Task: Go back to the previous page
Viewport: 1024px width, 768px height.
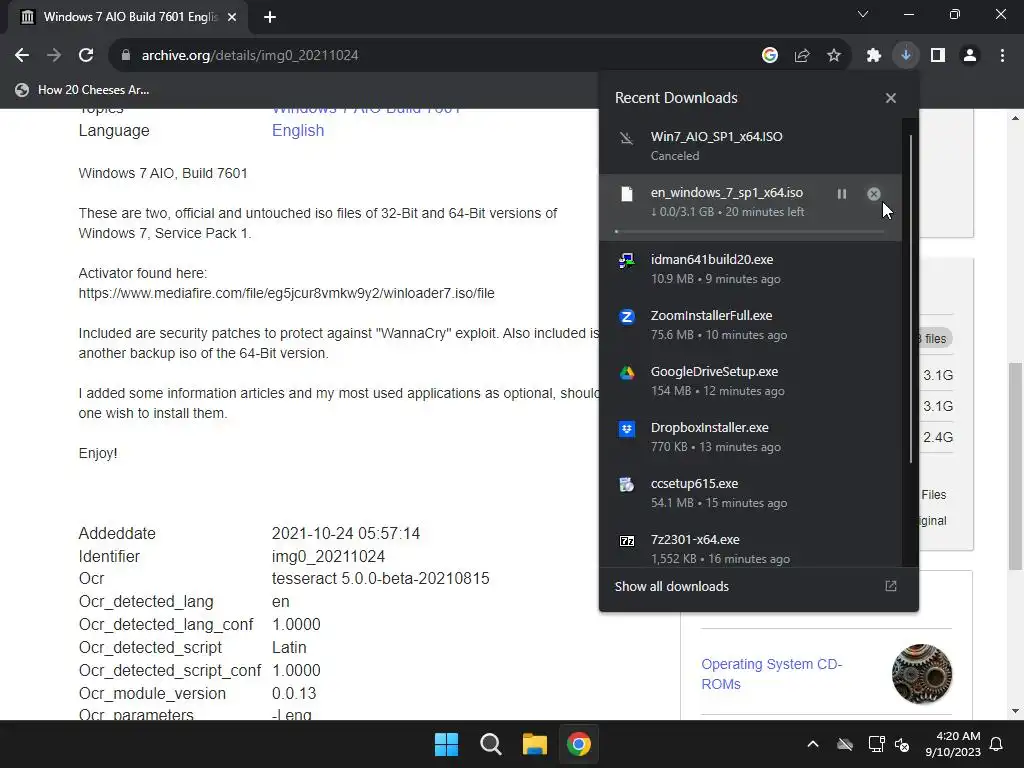Action: [22, 56]
